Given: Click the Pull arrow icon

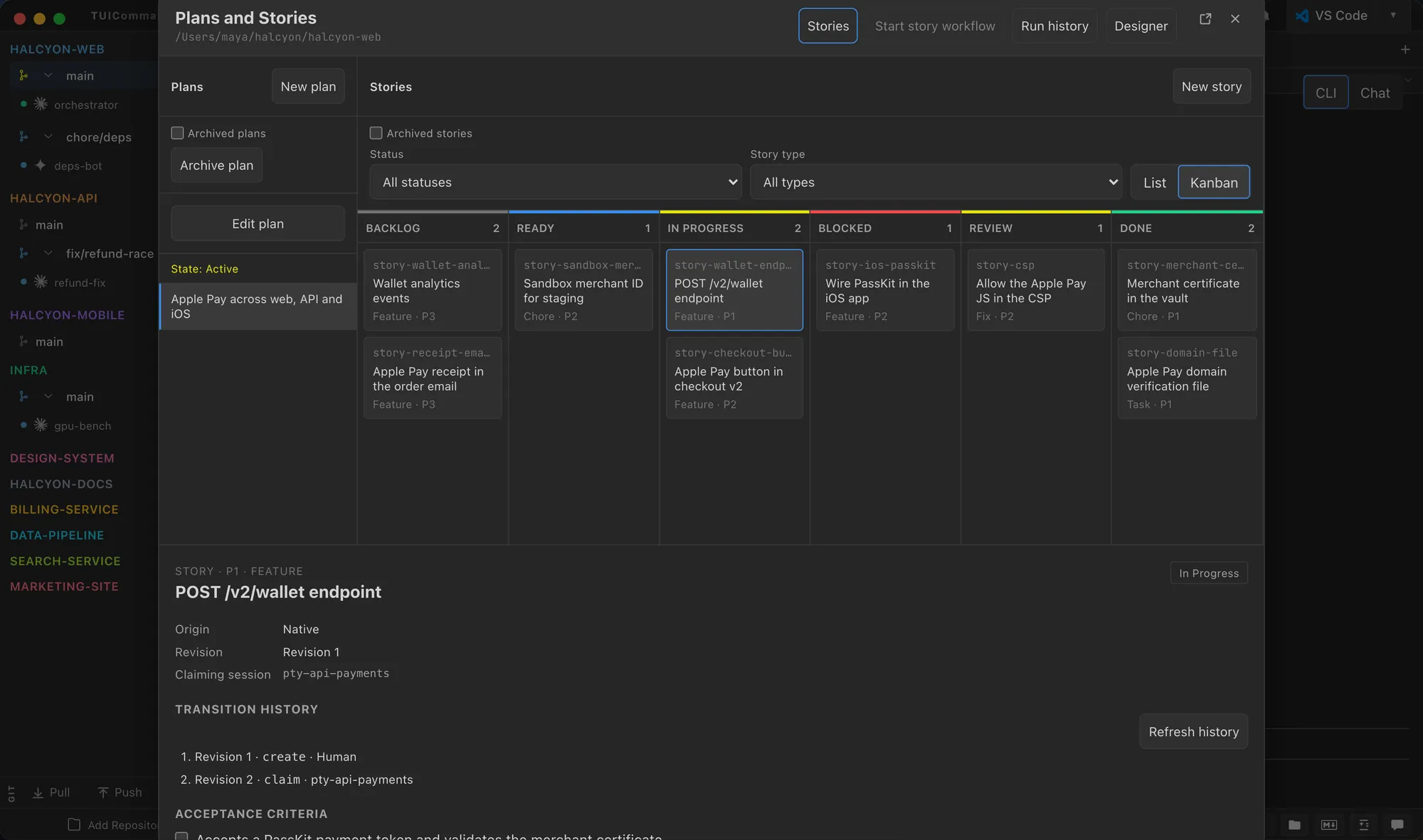Looking at the screenshot, I should tap(38, 792).
